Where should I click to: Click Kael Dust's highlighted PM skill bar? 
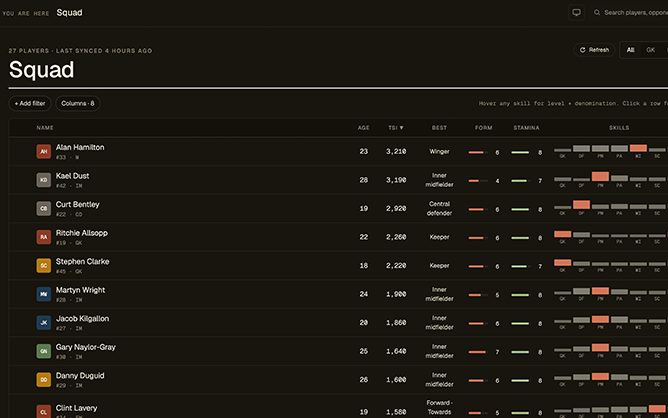(600, 176)
